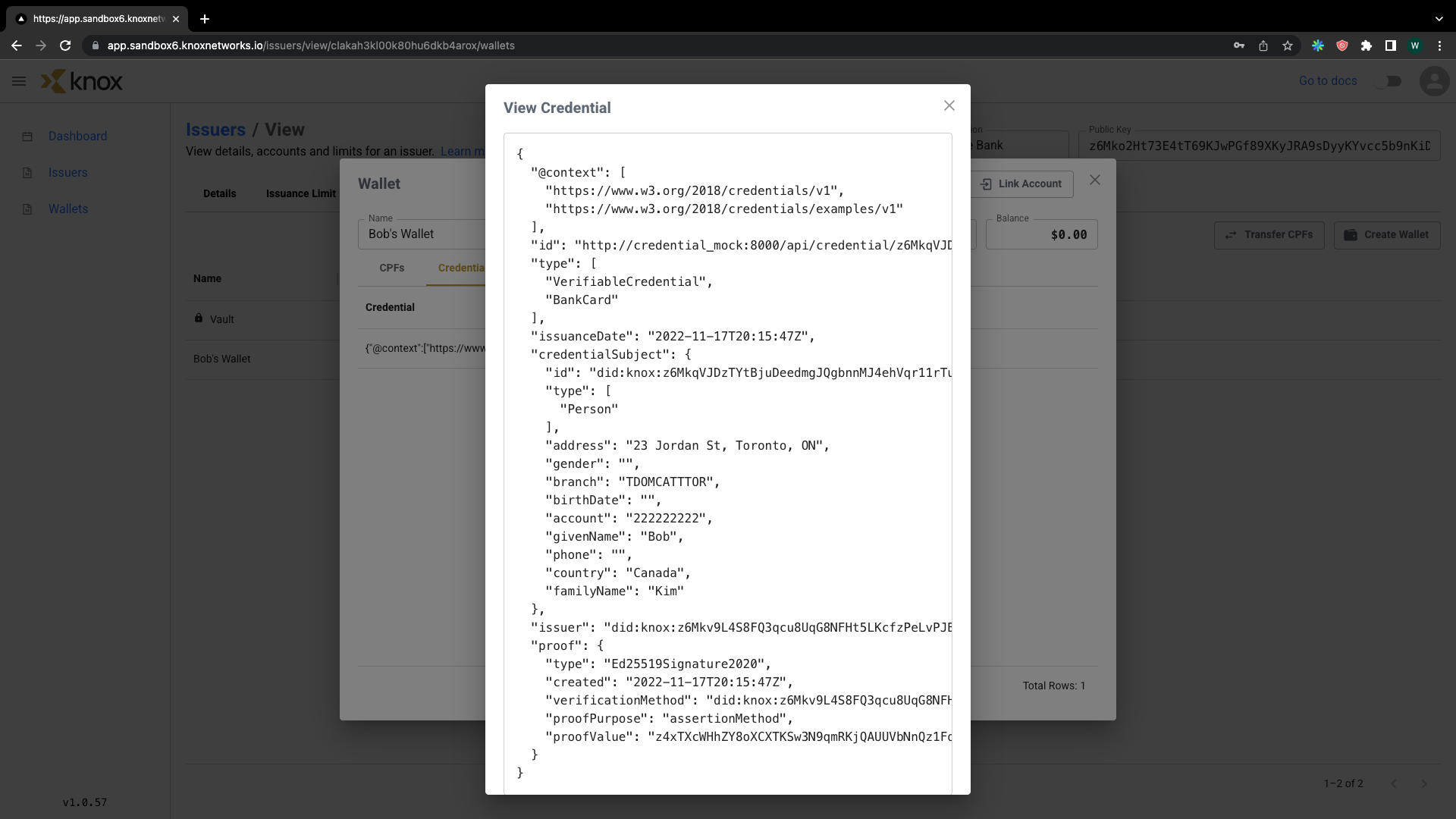Click the address bar URL
The height and width of the screenshot is (819, 1456).
[311, 45]
